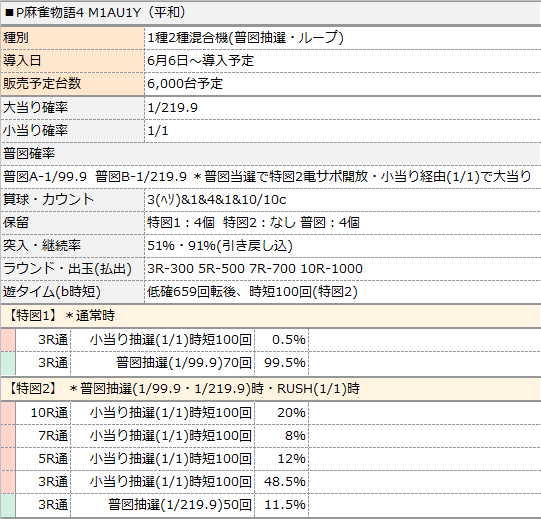Click the '1/219.9' jackpot probability value
Viewport: 541px width, 519px height.
coord(173,108)
